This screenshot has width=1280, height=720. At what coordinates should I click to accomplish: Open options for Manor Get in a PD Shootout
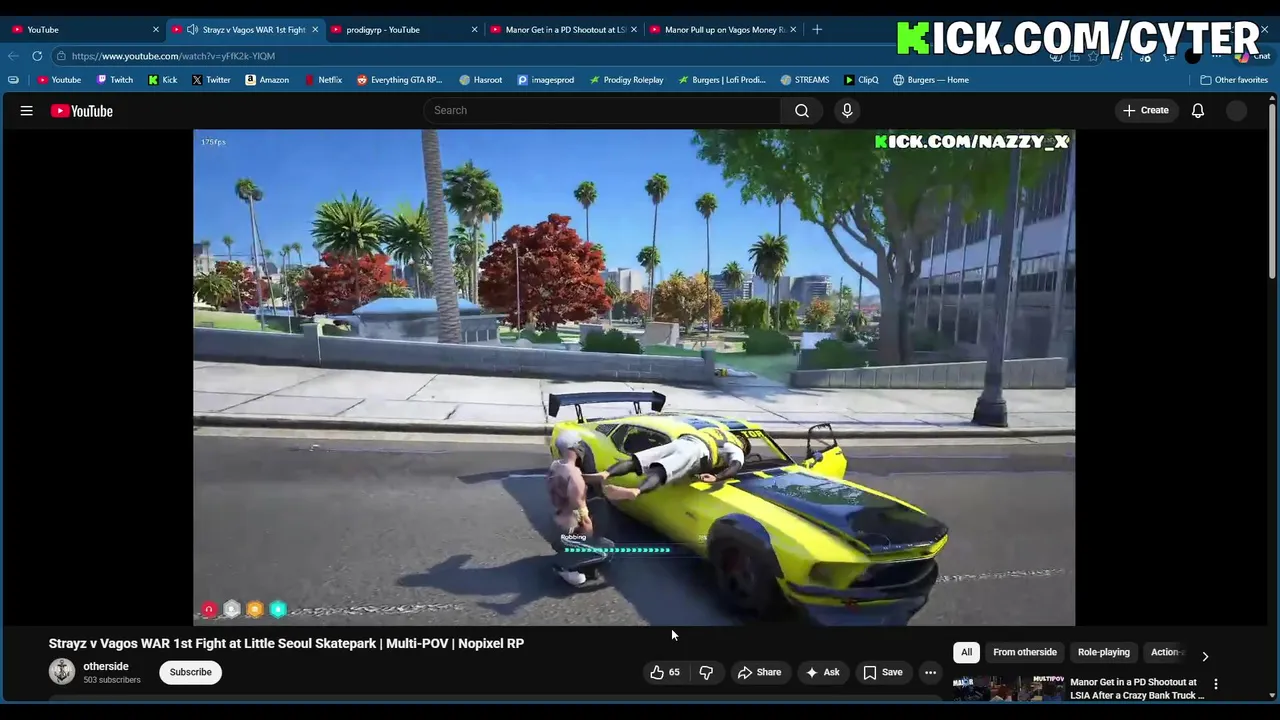tap(1216, 685)
